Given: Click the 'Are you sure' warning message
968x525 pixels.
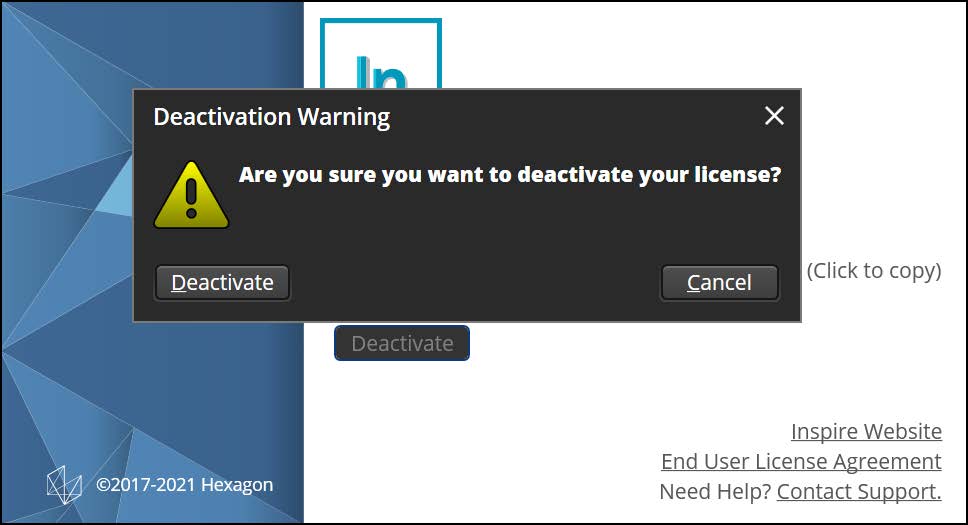Looking at the screenshot, I should point(510,175).
